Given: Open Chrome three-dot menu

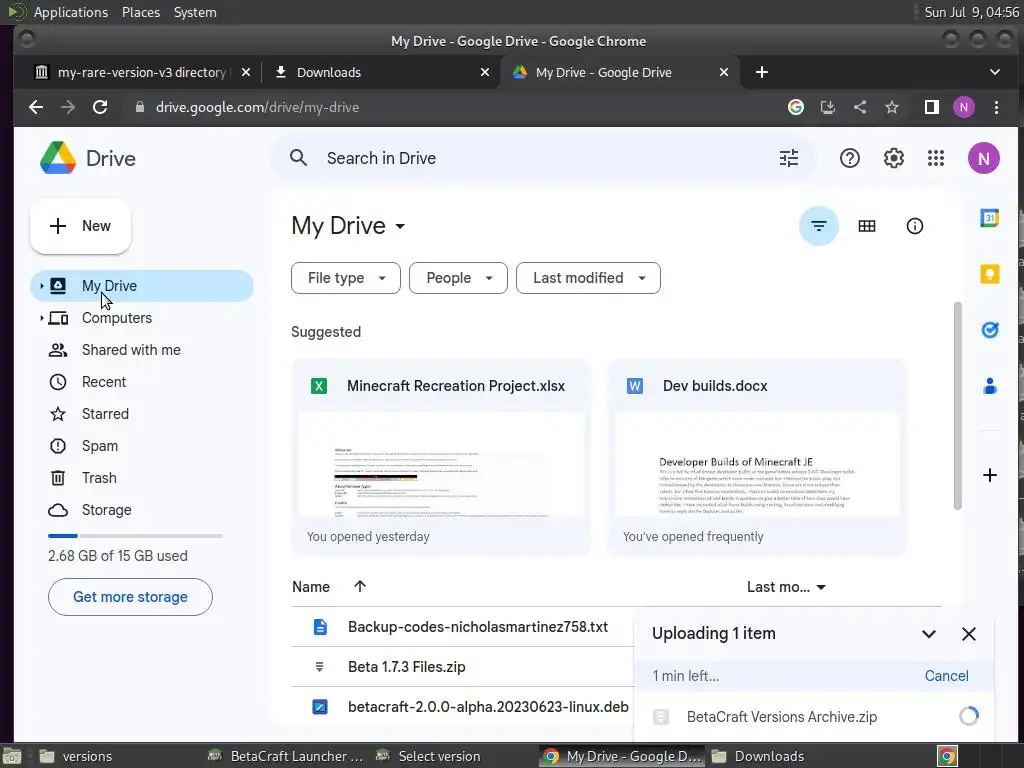Looking at the screenshot, I should pyautogui.click(x=996, y=107).
